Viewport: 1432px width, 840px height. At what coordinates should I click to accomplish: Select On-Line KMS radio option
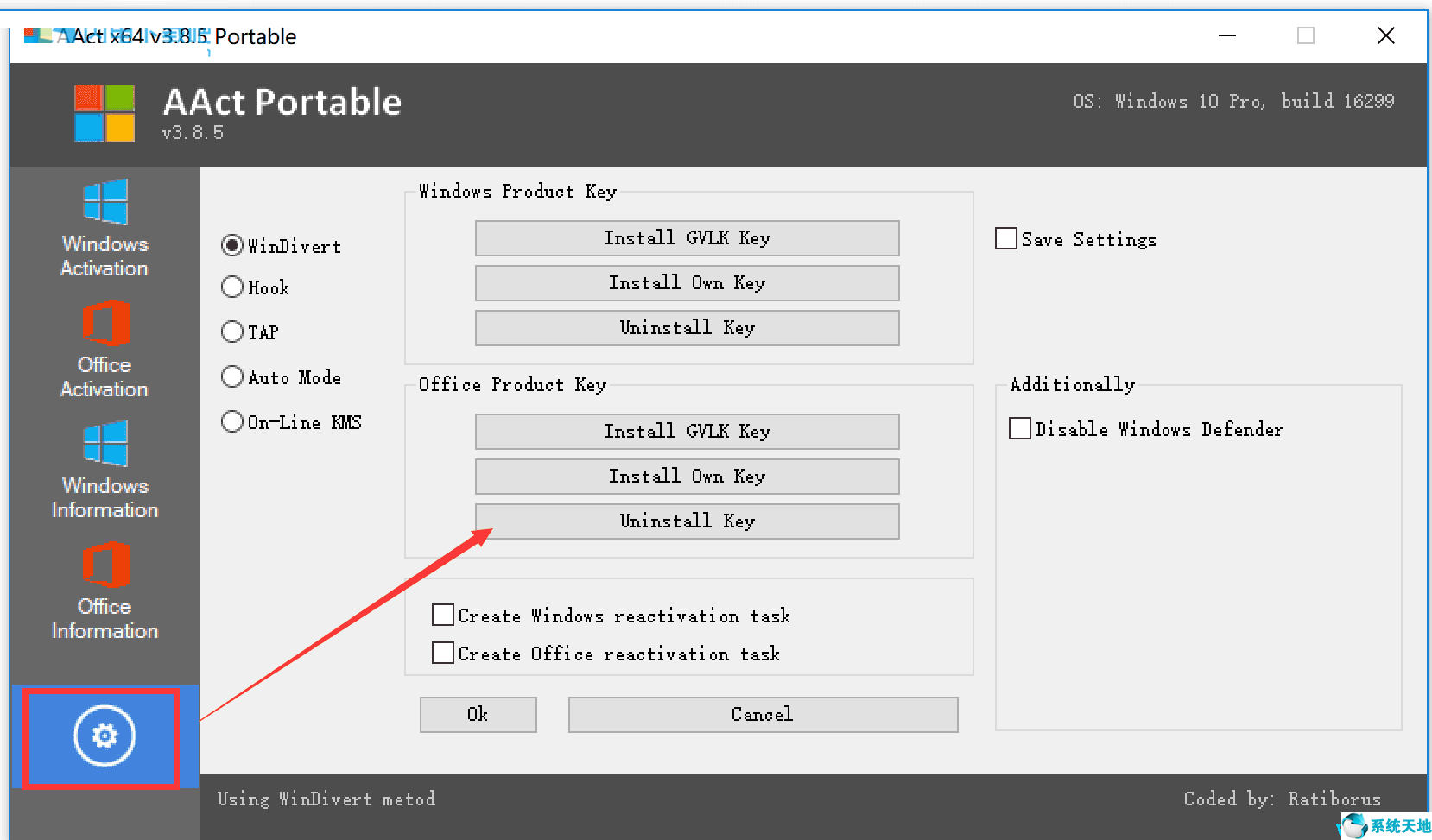pos(232,421)
